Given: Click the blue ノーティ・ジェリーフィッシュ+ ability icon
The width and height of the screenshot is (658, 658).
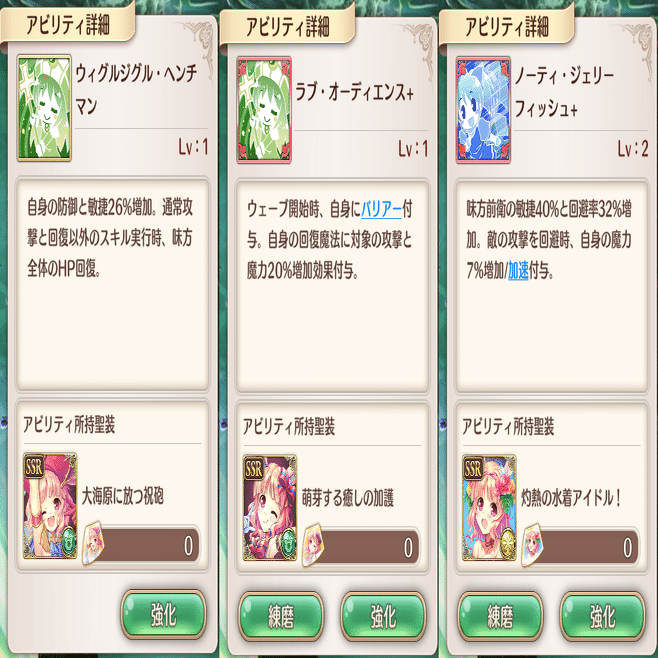Looking at the screenshot, I should 483,110.
